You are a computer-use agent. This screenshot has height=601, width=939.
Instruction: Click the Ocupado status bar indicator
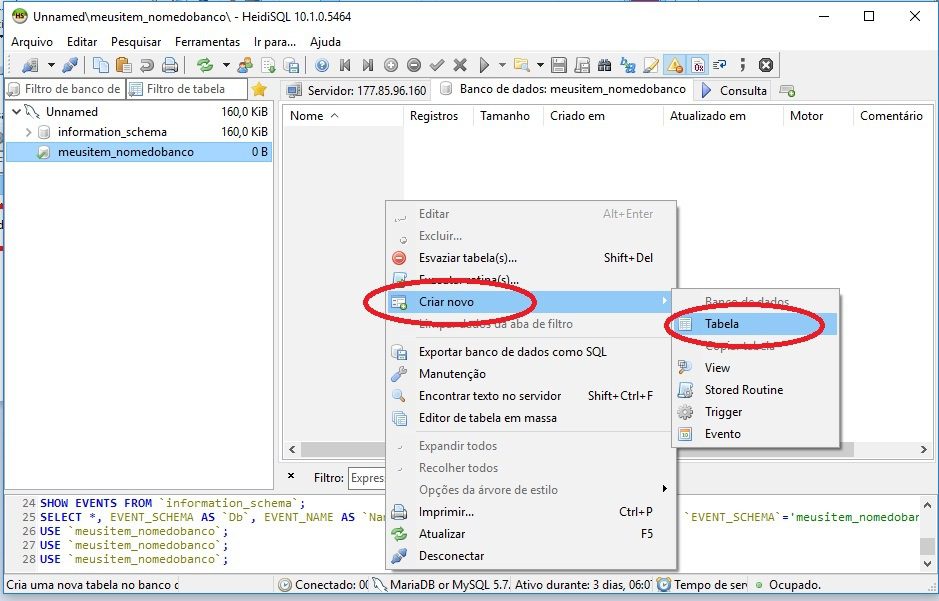click(x=793, y=583)
